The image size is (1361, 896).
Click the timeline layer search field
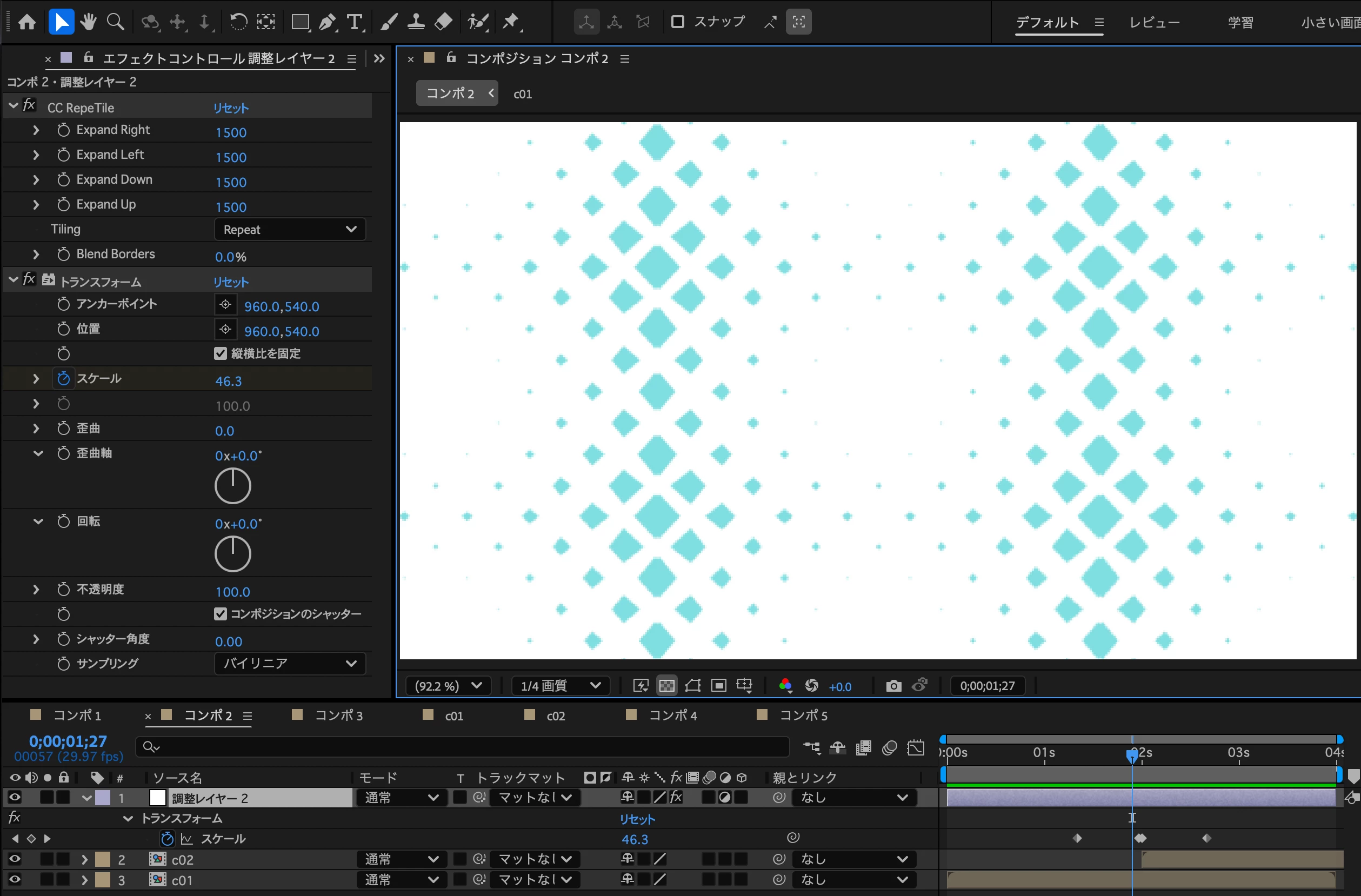tap(462, 747)
